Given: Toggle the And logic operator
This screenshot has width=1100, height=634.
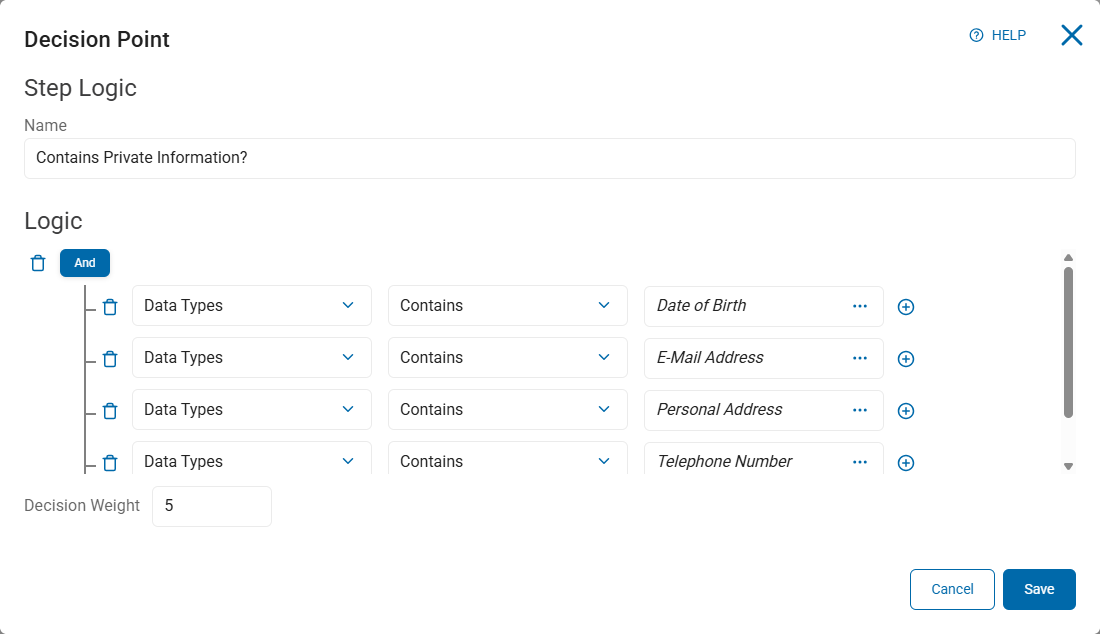Looking at the screenshot, I should coord(85,263).
